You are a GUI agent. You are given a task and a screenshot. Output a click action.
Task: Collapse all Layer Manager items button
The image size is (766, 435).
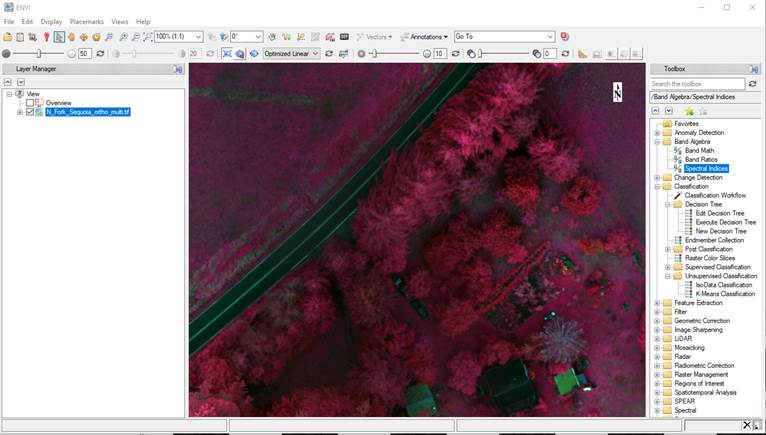point(7,82)
